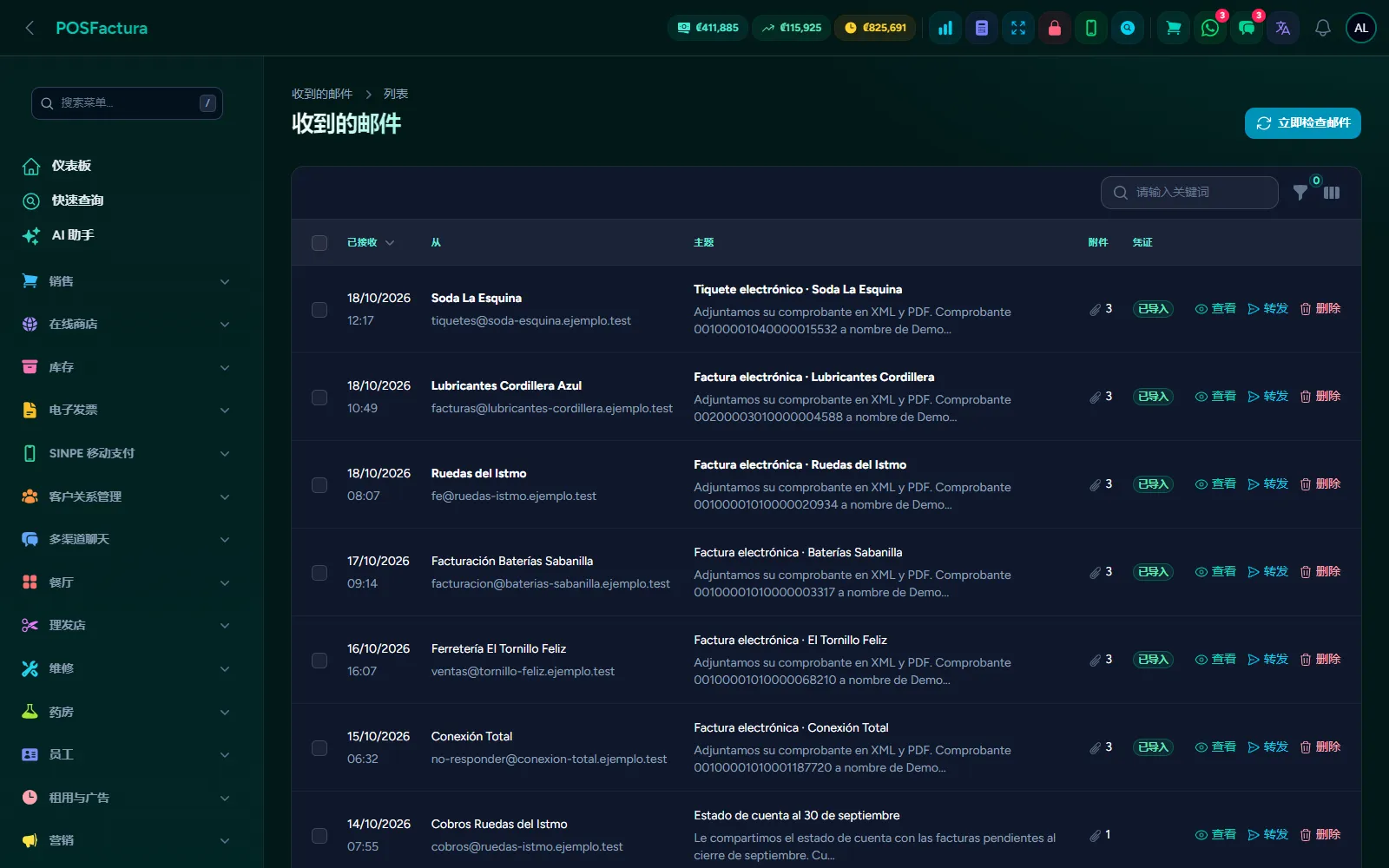Open the green mobile phone icon
Screen dimensions: 1389x868
point(1091,28)
